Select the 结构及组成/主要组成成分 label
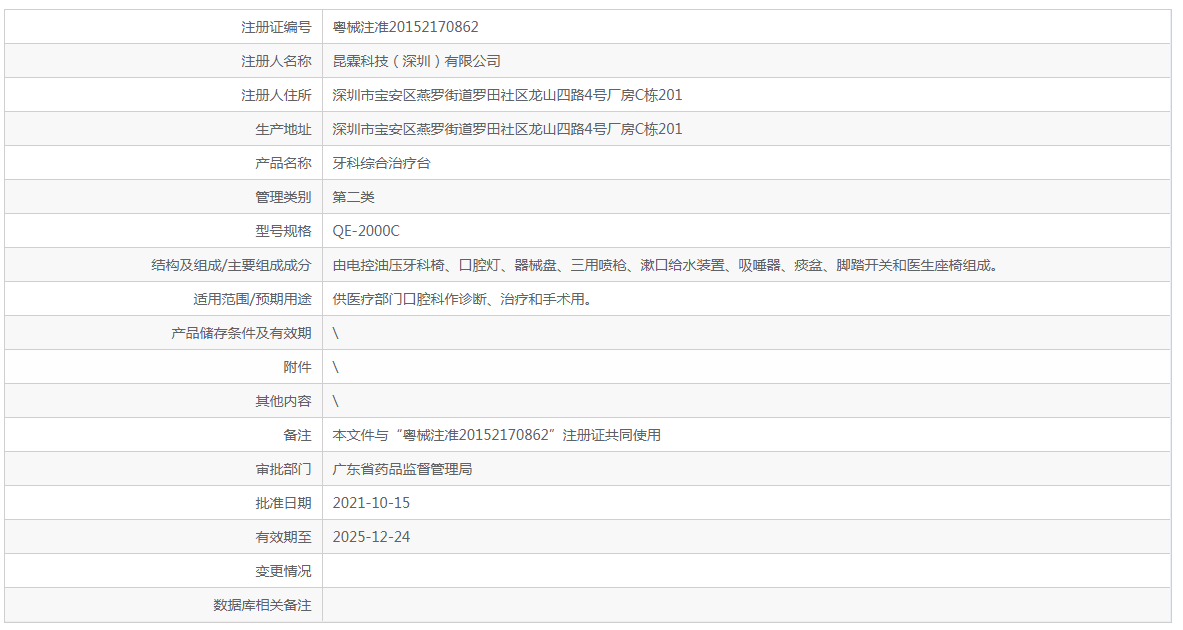Viewport: 1183px width, 630px height. pos(232,265)
